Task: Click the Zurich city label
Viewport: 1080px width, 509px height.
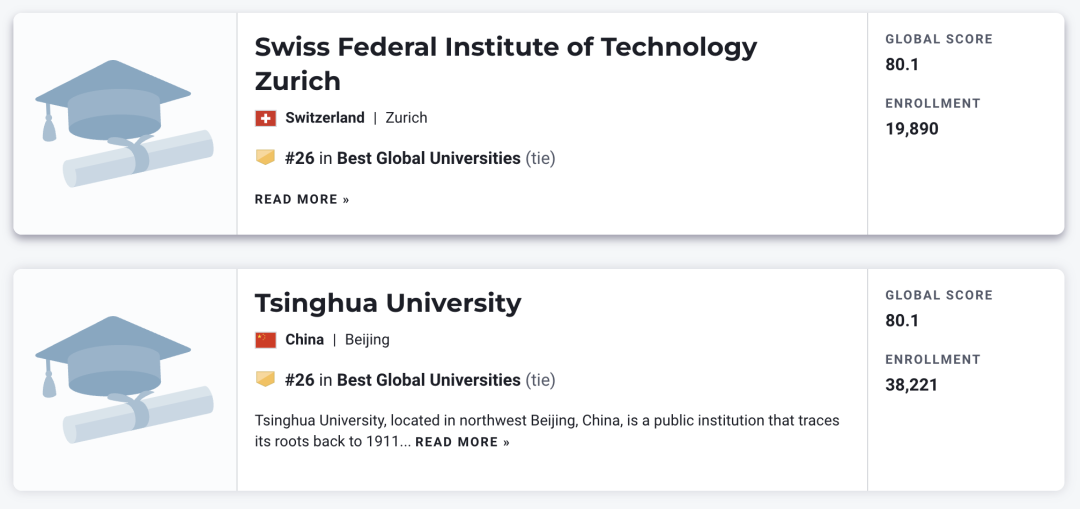Action: (406, 118)
